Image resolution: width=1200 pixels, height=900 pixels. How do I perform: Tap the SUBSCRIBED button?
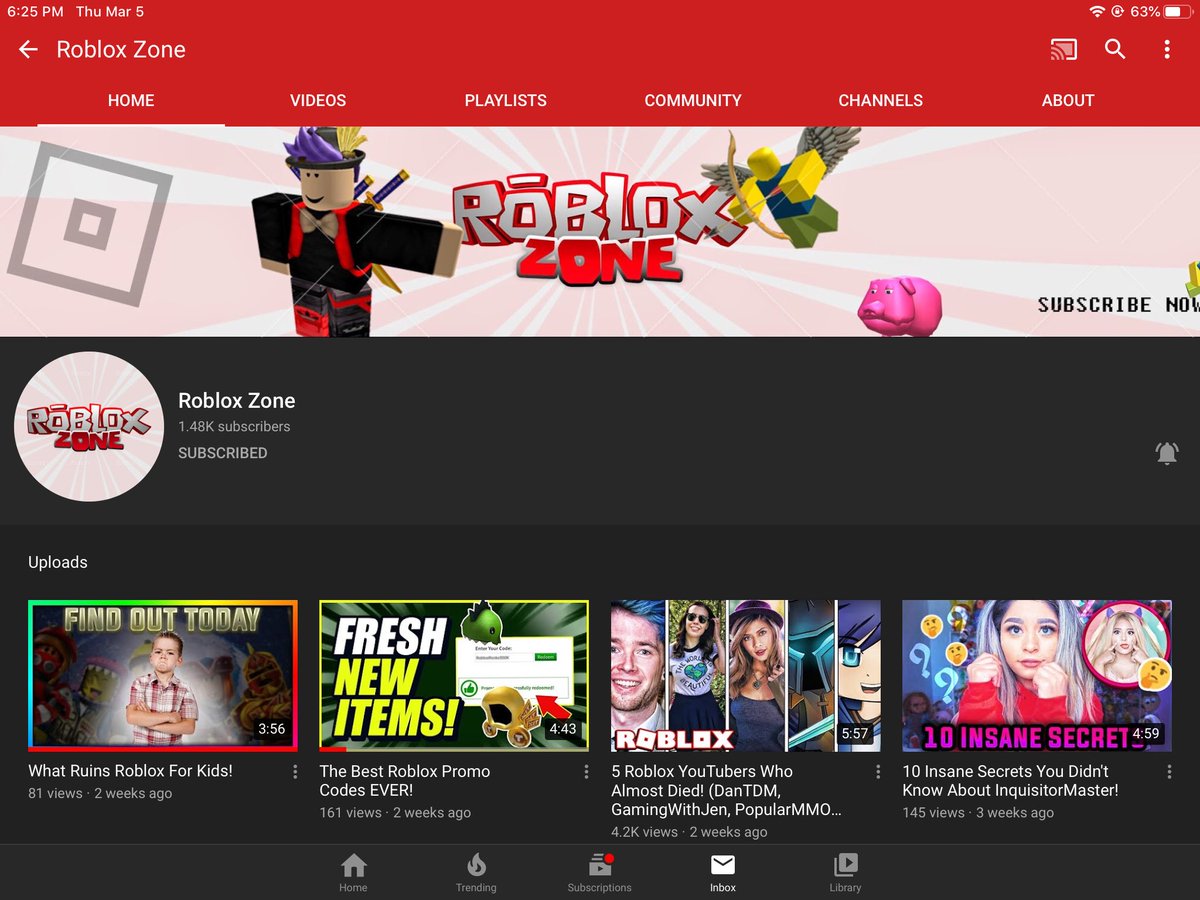[x=222, y=453]
